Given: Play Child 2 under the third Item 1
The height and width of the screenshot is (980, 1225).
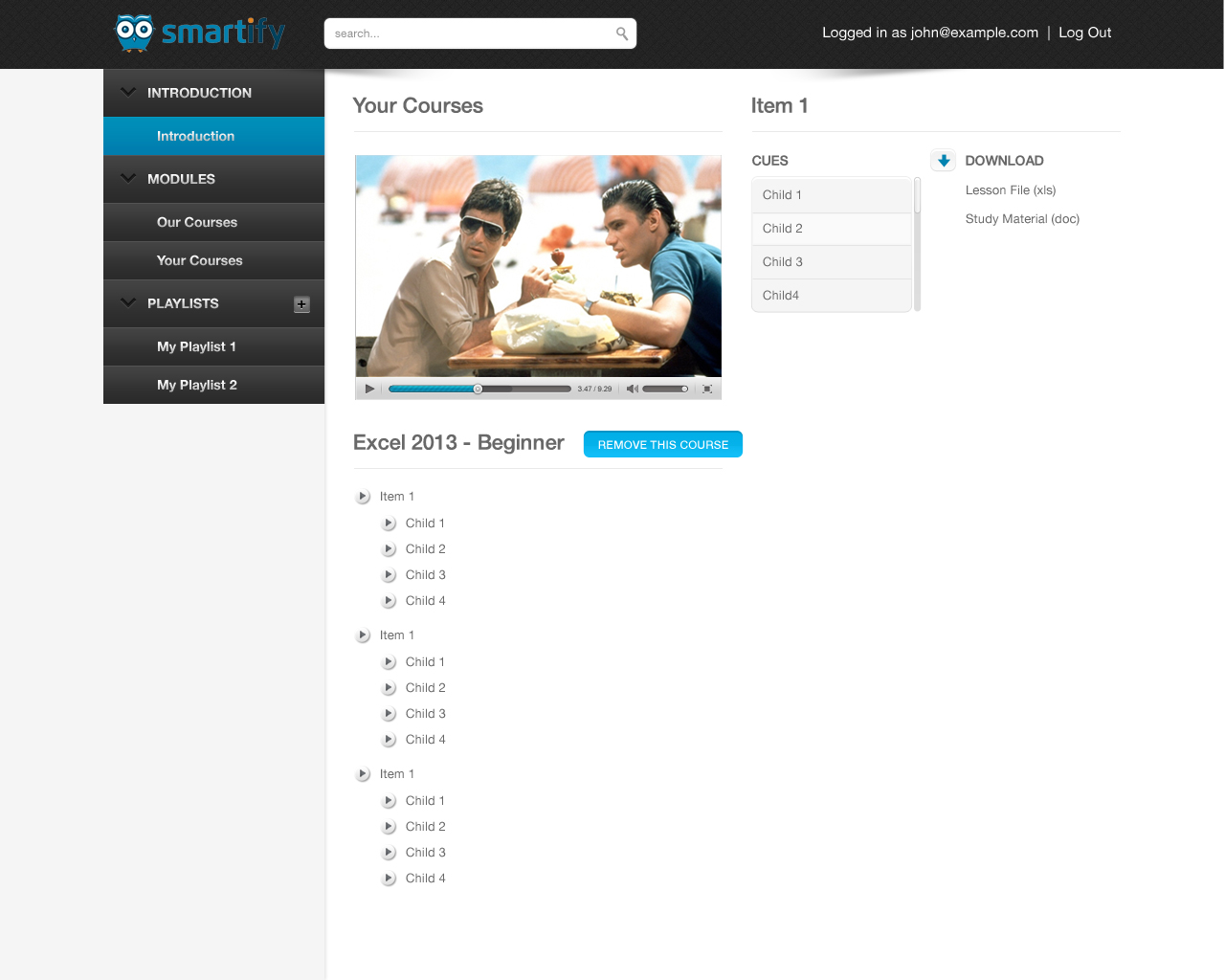Looking at the screenshot, I should [390, 827].
